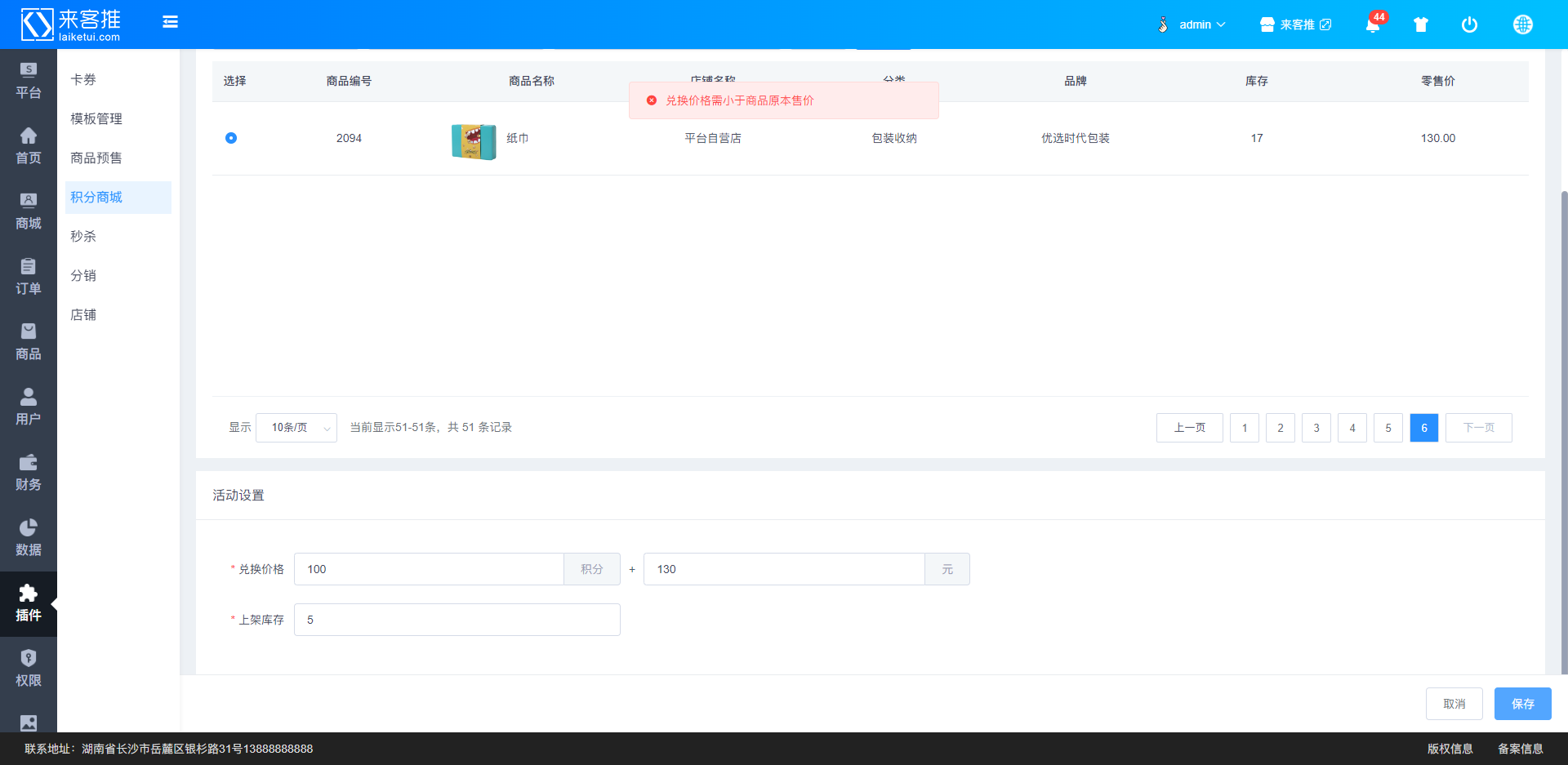
Task: Open 来客推 store link
Action: [1295, 24]
